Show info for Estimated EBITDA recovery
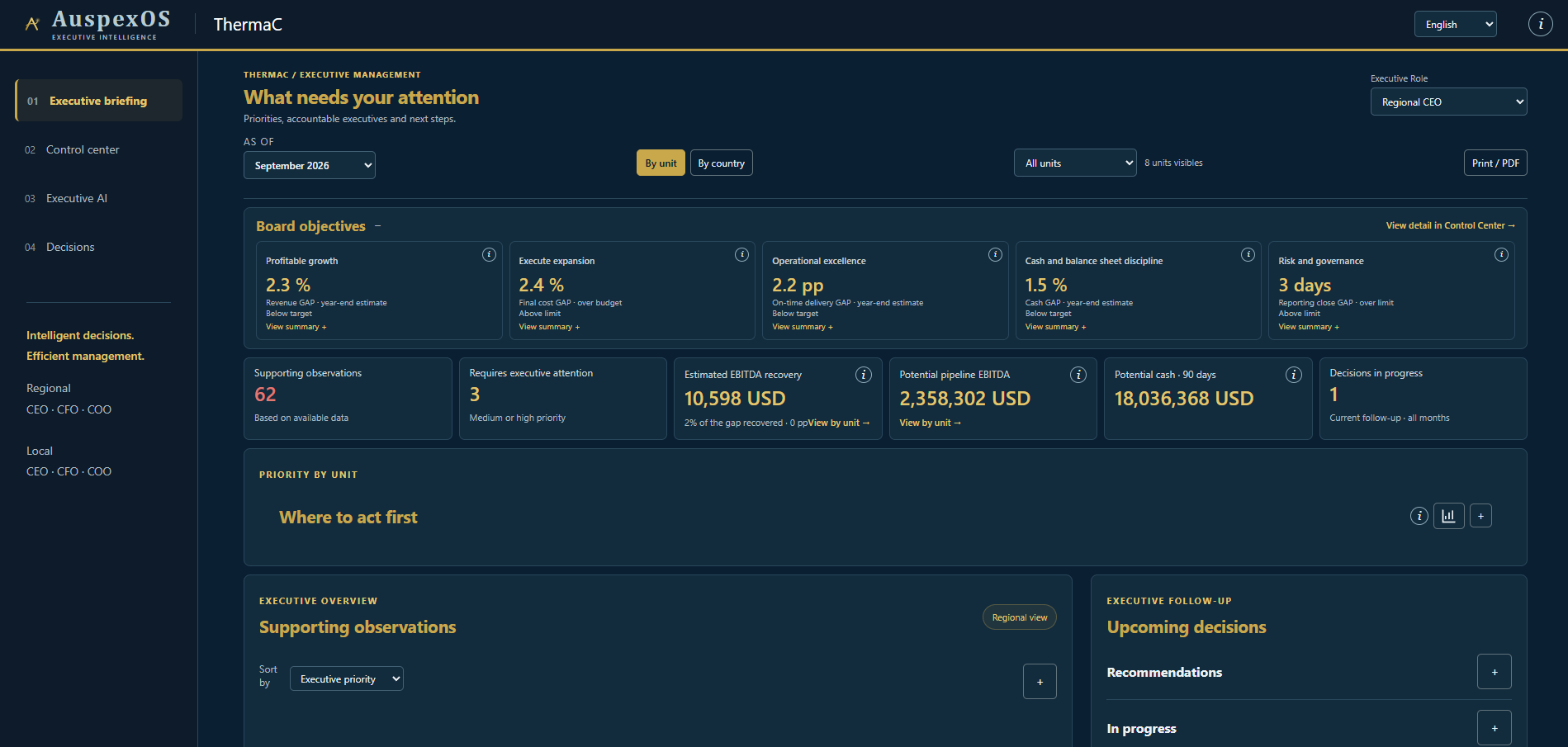The height and width of the screenshot is (747, 1568). 863,375
